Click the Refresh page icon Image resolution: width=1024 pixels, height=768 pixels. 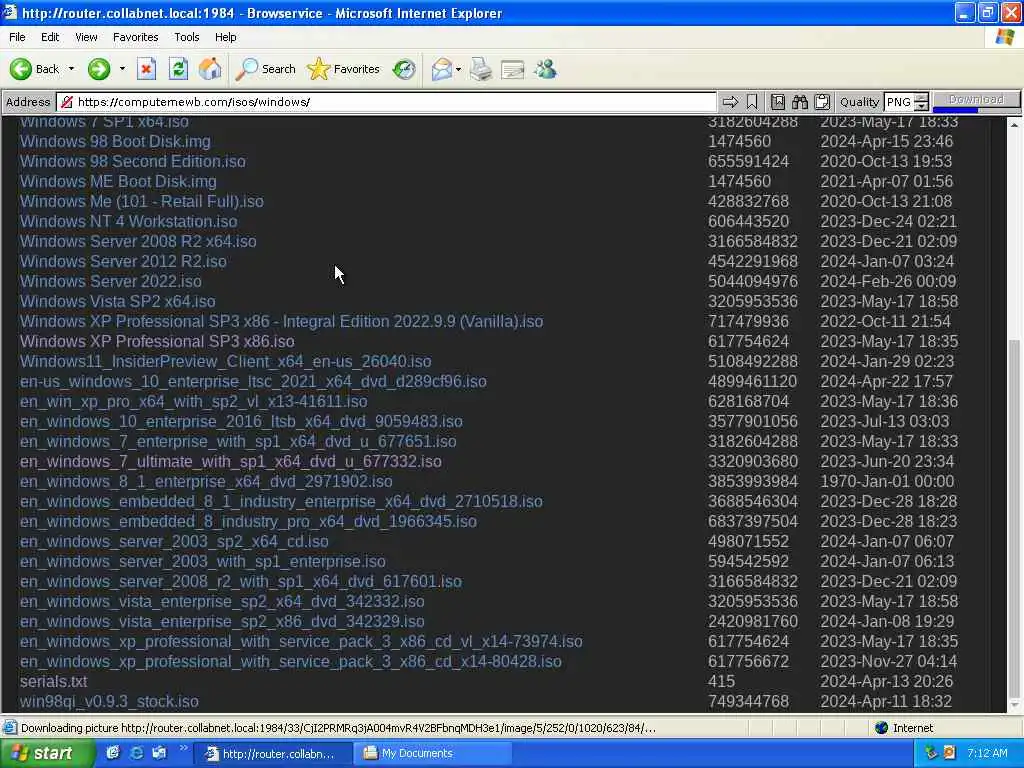click(x=178, y=69)
